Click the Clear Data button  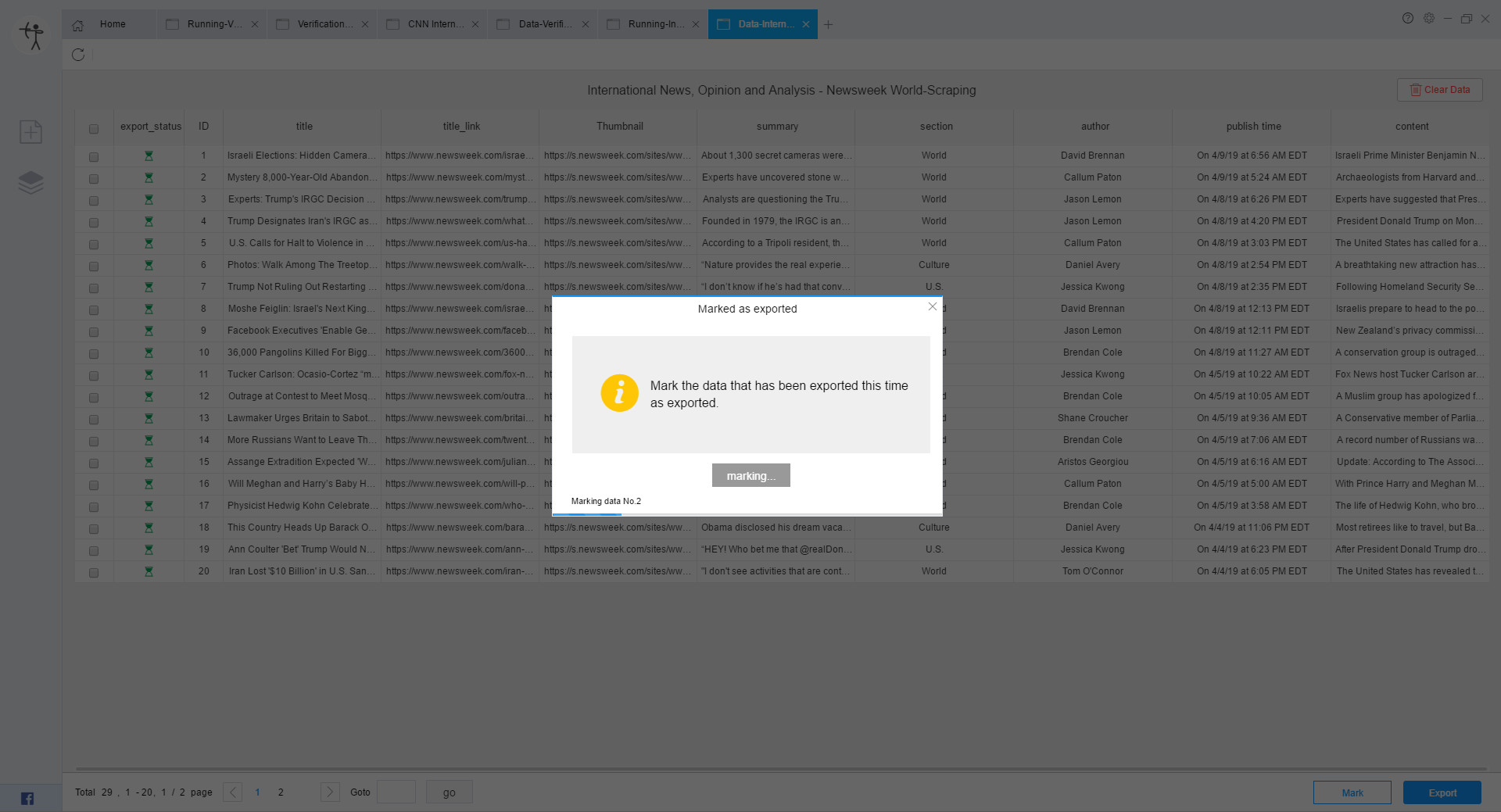point(1439,90)
